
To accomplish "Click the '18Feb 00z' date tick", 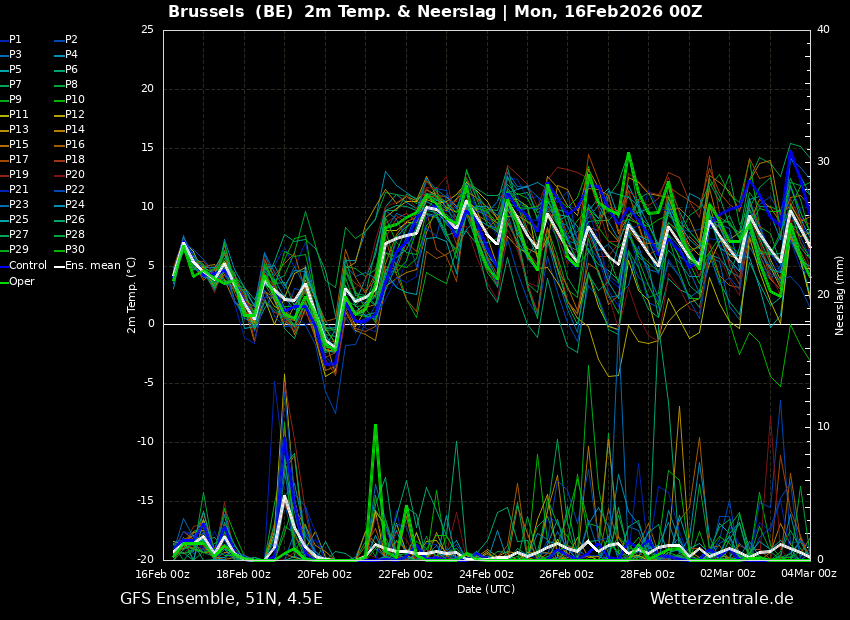I will tap(243, 573).
